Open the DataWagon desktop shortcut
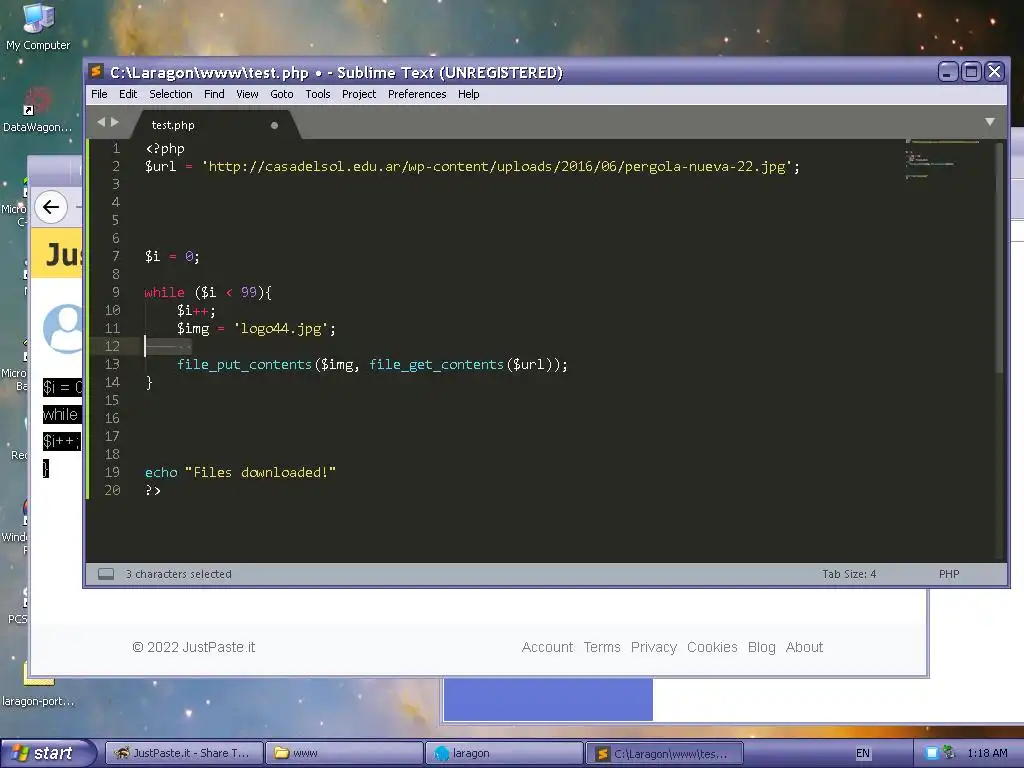This screenshot has height=768, width=1024. (37, 110)
